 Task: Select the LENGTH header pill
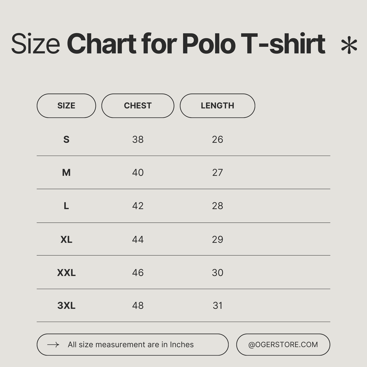[x=217, y=106]
